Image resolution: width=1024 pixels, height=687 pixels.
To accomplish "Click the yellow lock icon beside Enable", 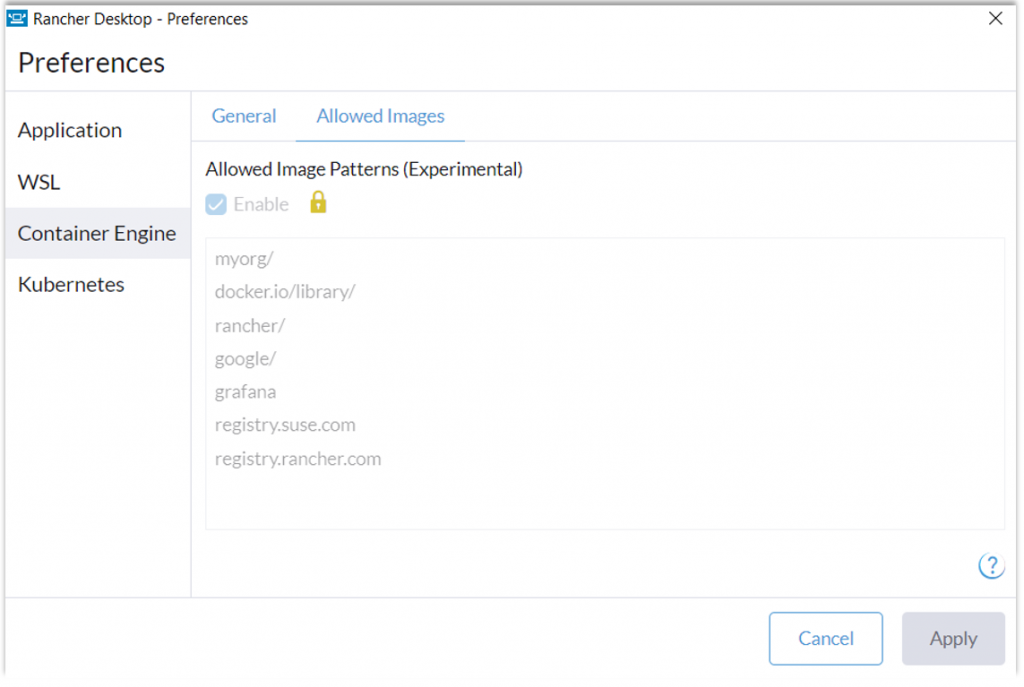I will coord(318,203).
